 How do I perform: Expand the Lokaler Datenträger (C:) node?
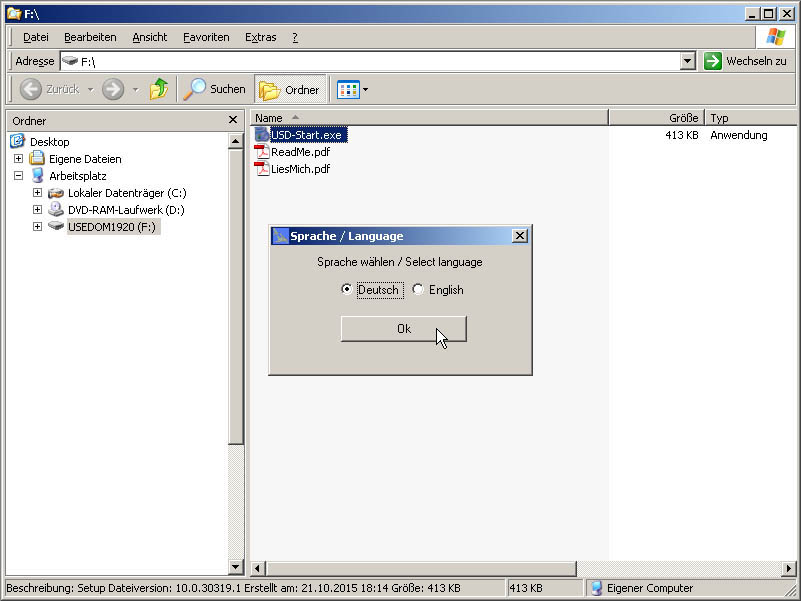point(37,193)
